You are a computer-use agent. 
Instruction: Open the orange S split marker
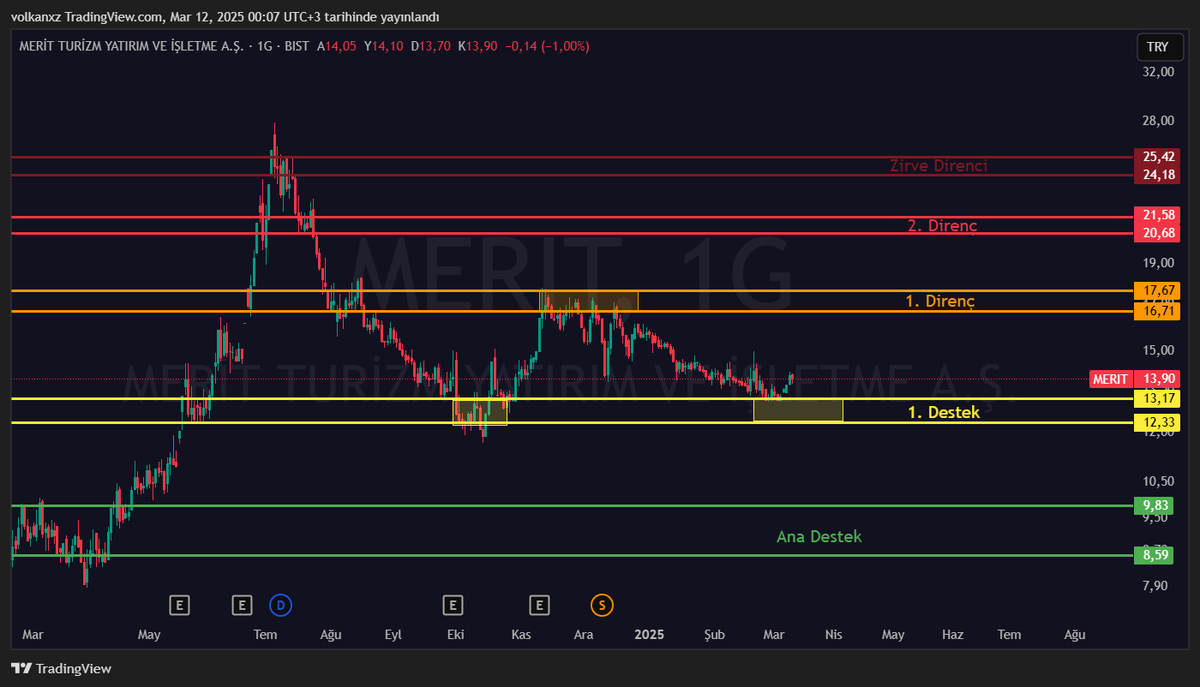coord(602,605)
